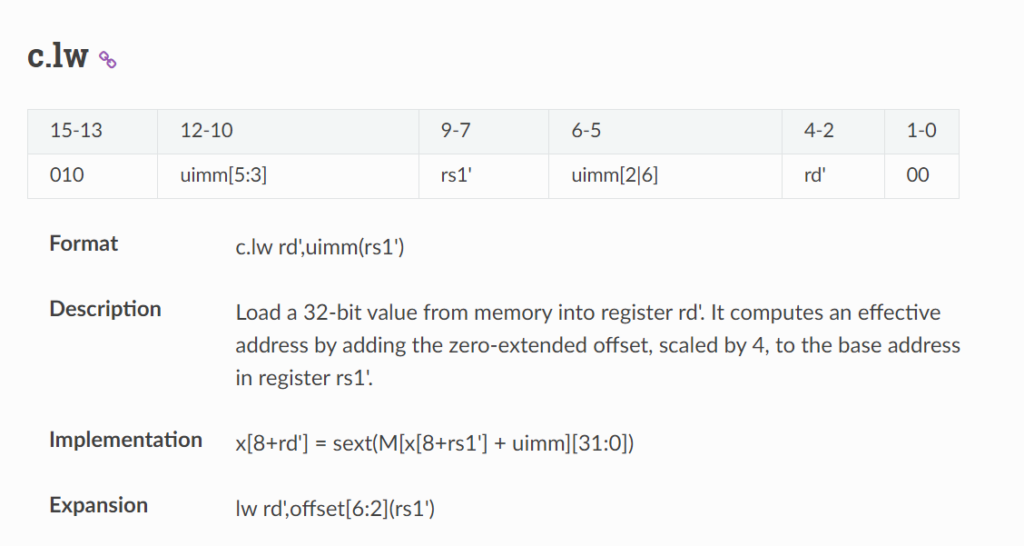Select the 12-10 bit range header cell
The height and width of the screenshot is (546, 1024).
click(x=288, y=132)
